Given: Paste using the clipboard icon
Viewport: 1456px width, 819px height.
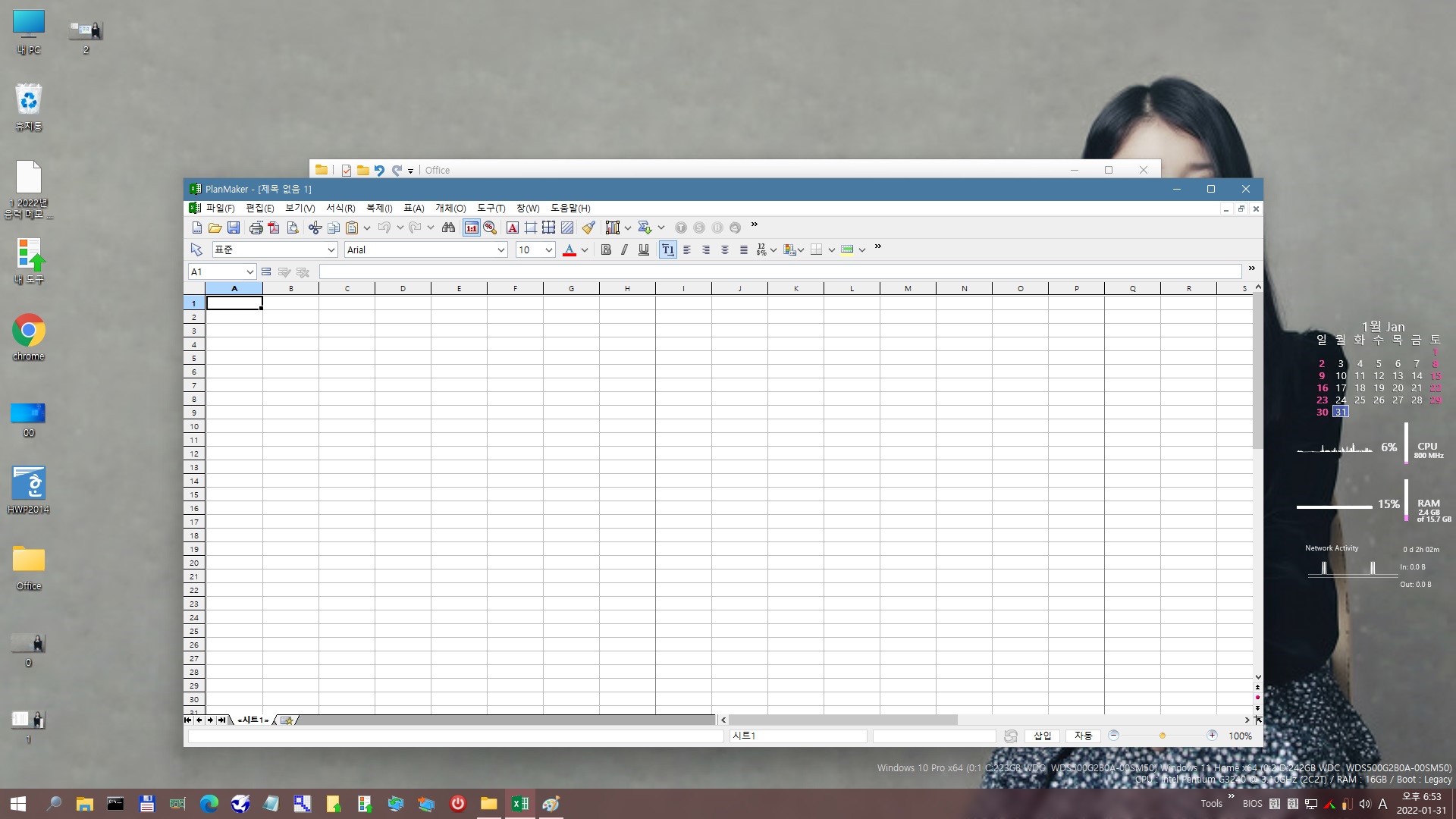Looking at the screenshot, I should point(352,227).
